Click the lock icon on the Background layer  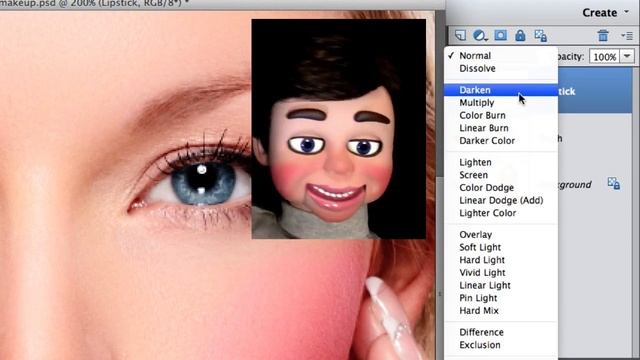(613, 184)
